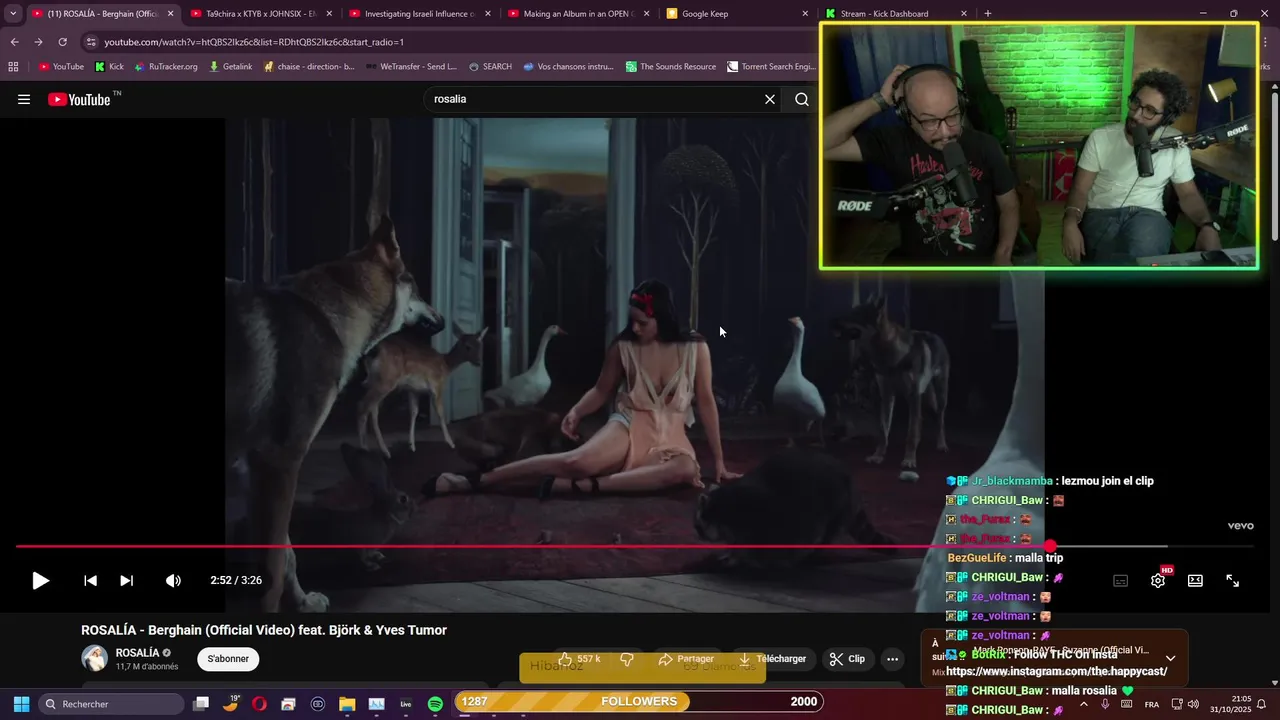Open the notifications bell
Screen dimensions: 1280x720
click(1261, 704)
